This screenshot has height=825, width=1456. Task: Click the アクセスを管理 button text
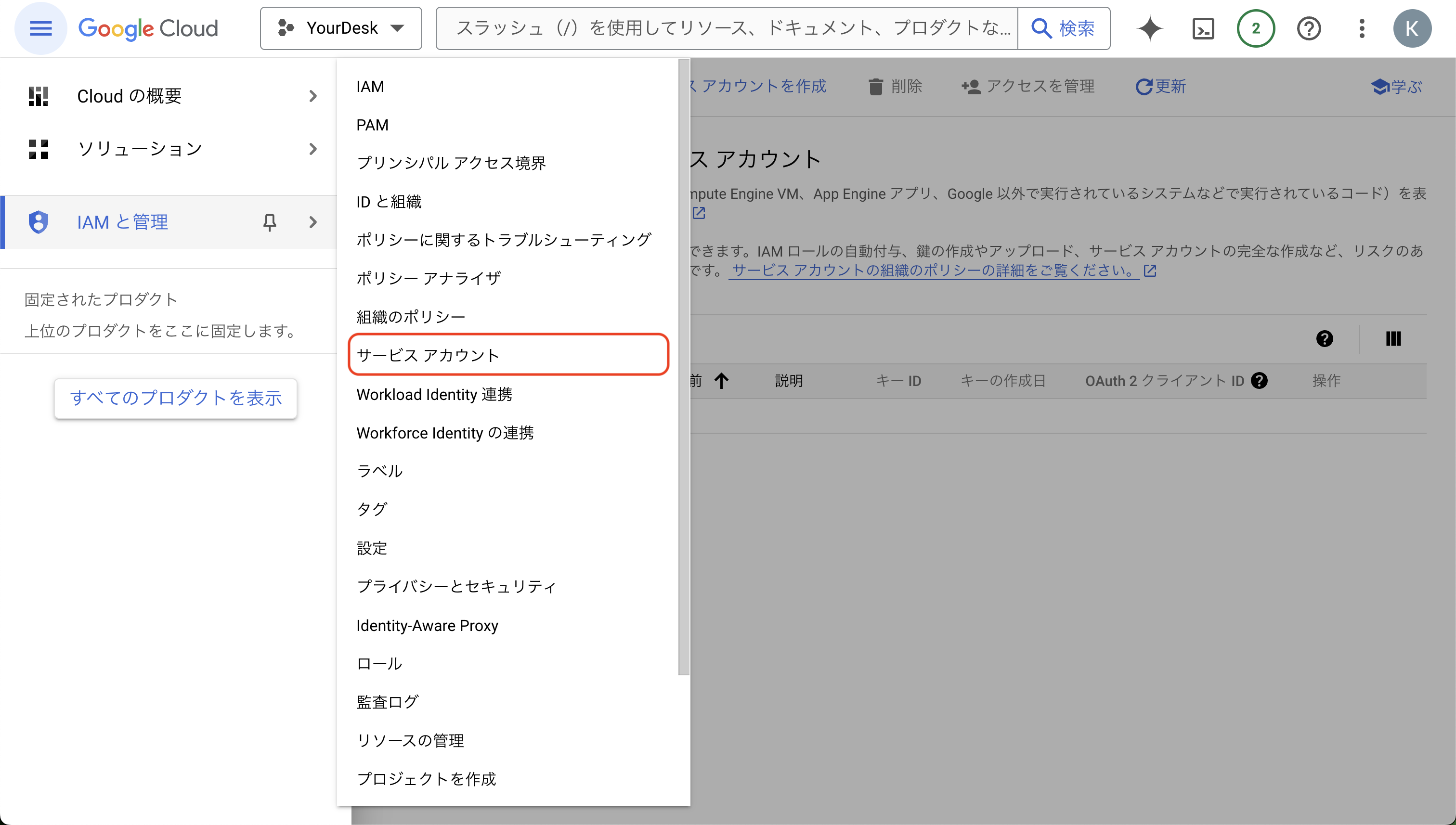pos(1040,86)
